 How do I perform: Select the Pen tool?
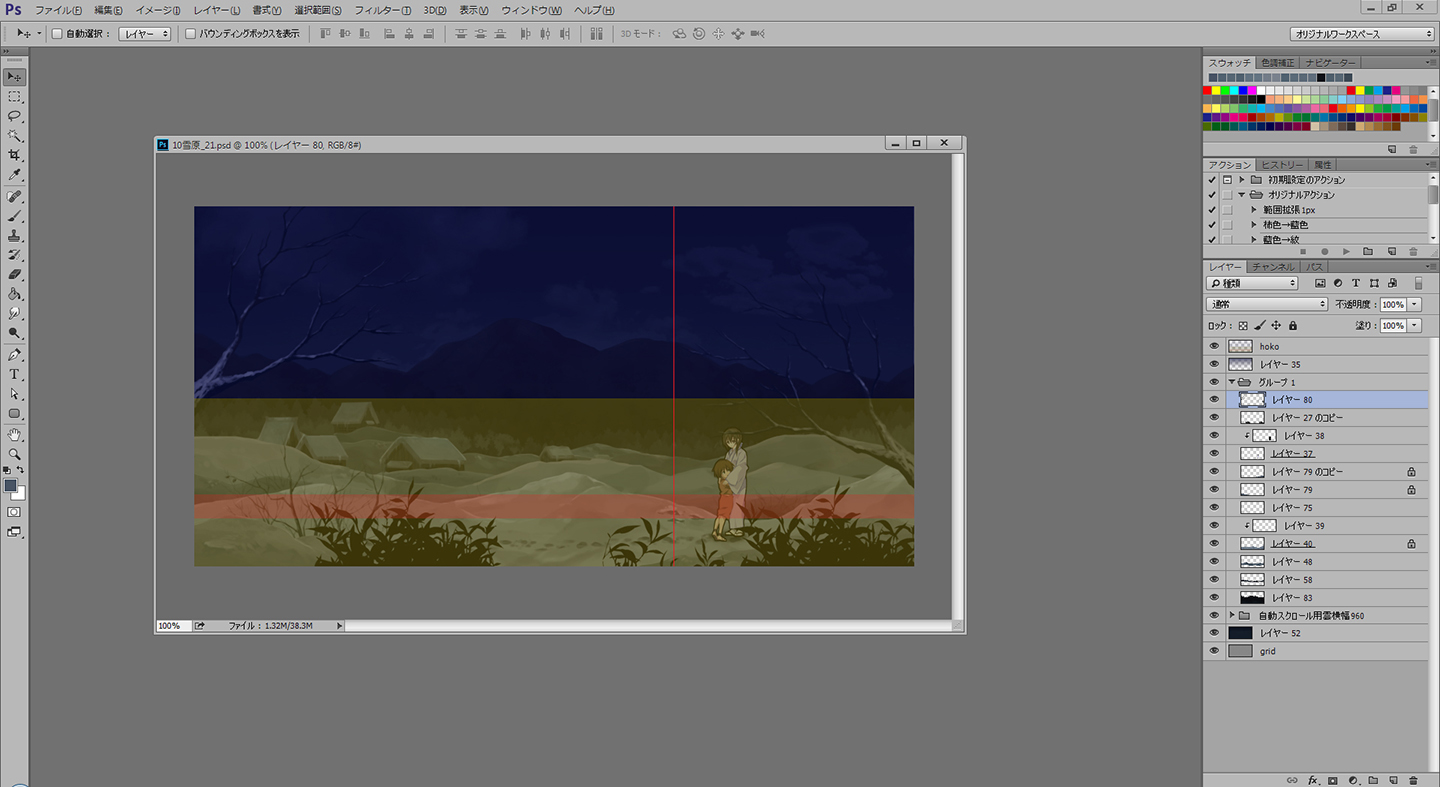tap(14, 355)
